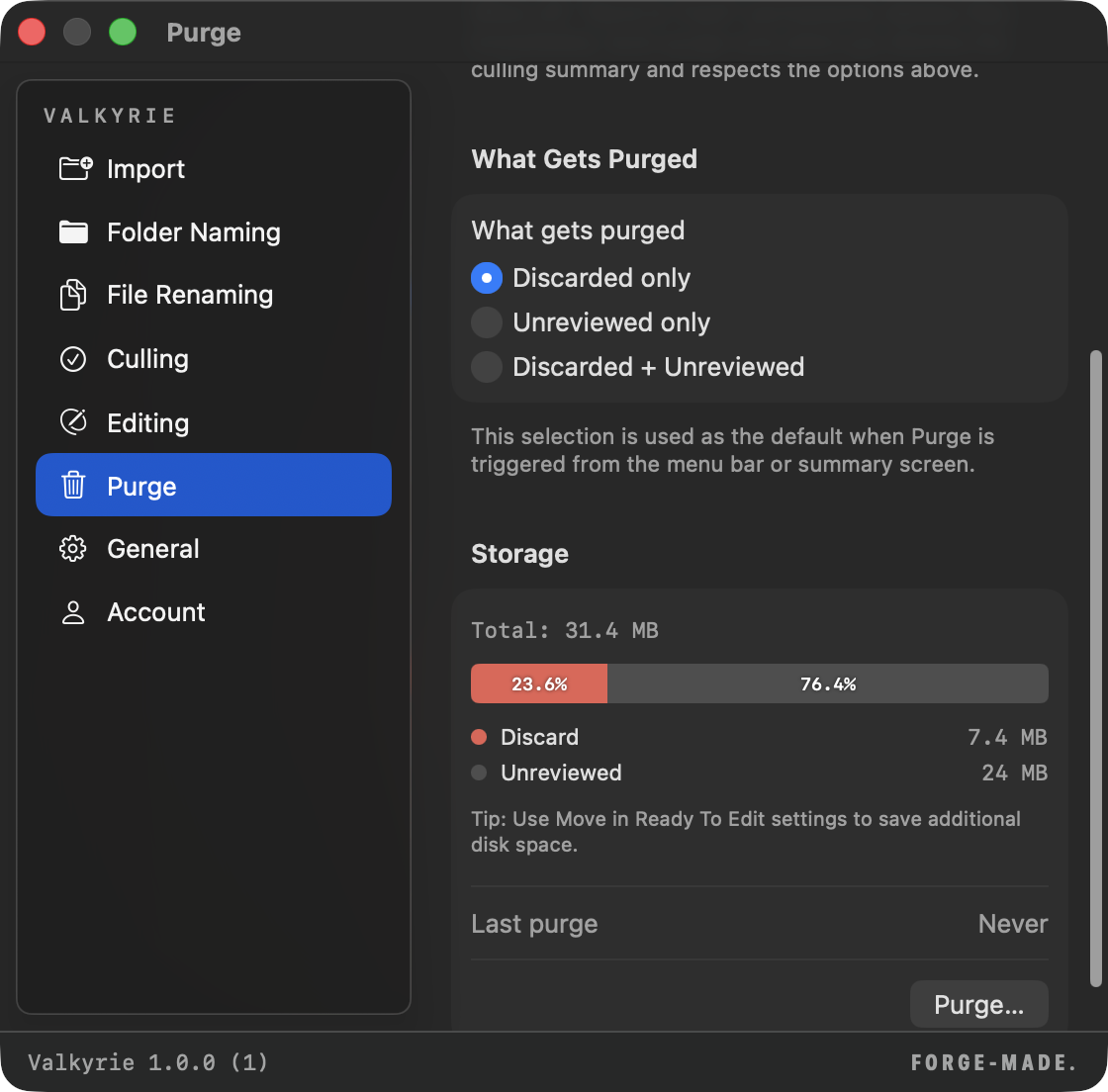
Task: Click the red 23.6% discard bar segment
Action: click(539, 683)
